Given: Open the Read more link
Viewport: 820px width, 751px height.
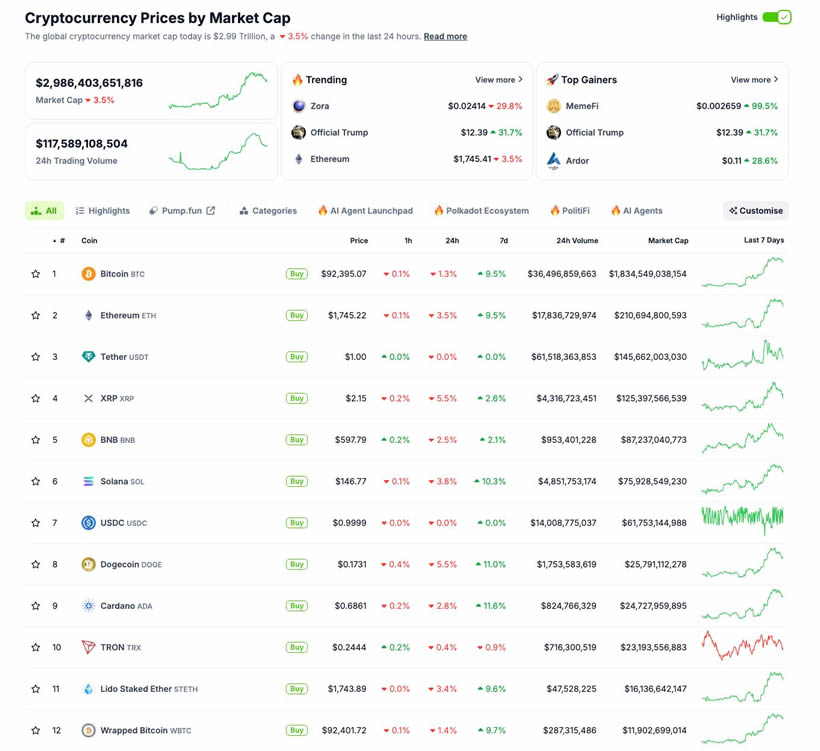Looking at the screenshot, I should 445,37.
